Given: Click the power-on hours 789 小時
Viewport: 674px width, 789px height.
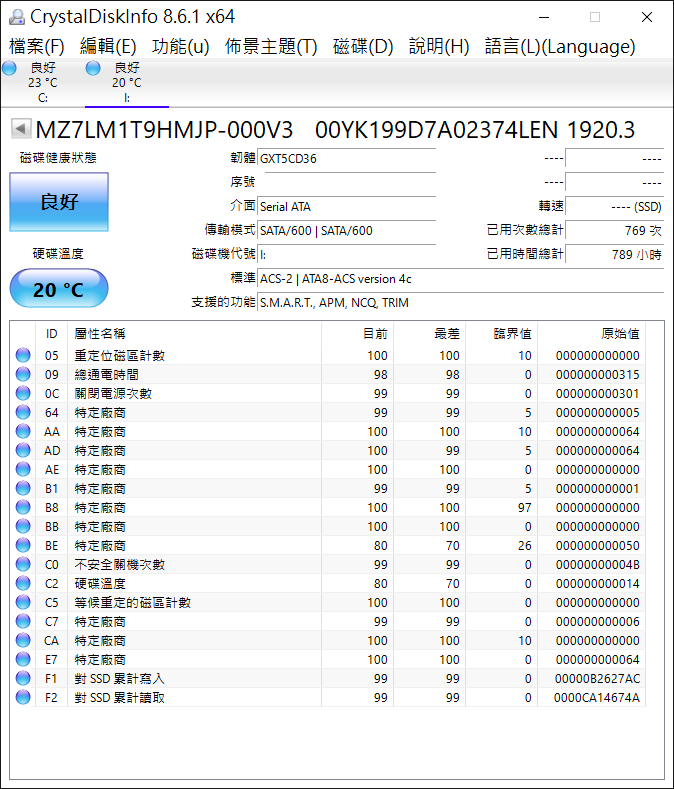Looking at the screenshot, I should click(x=615, y=254).
